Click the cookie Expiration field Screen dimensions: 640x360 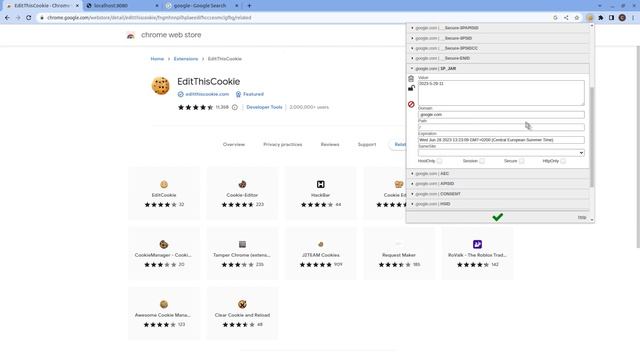(501, 140)
